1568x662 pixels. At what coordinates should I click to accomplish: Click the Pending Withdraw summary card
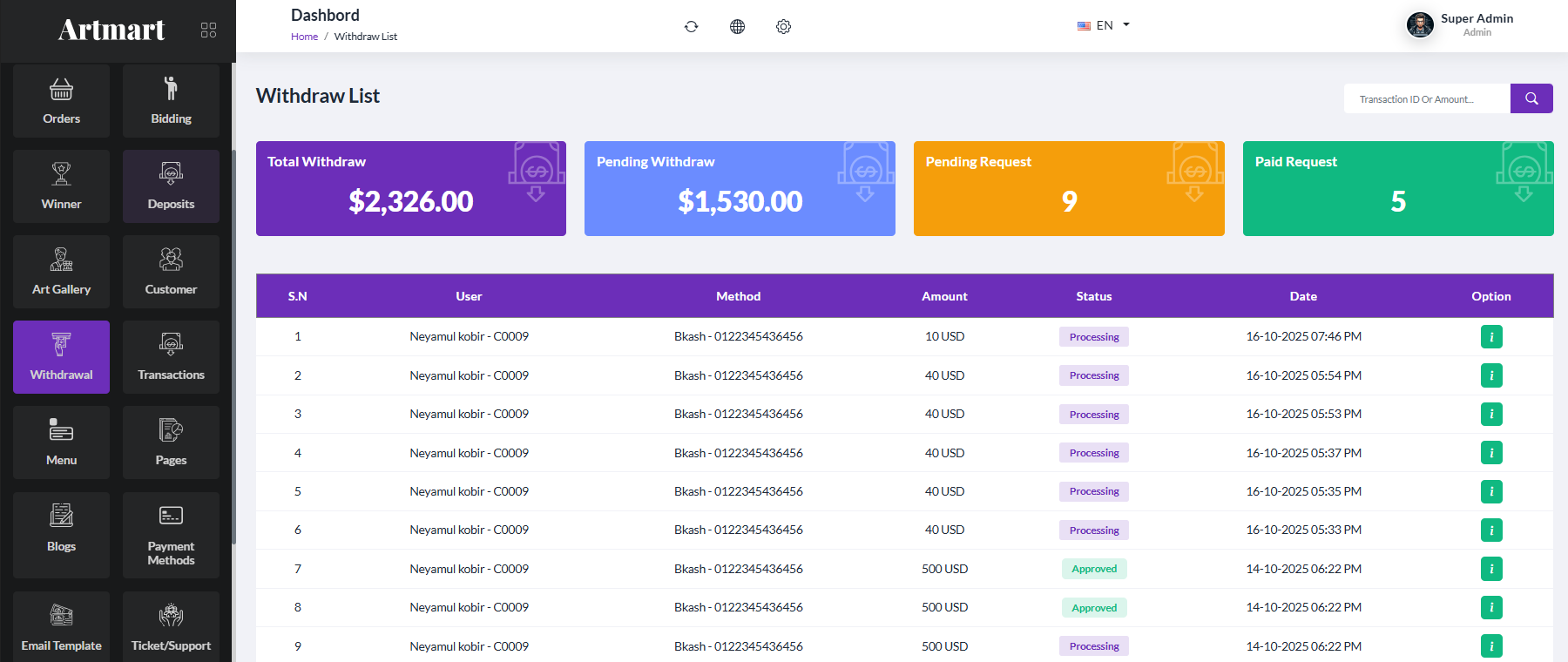click(x=740, y=188)
